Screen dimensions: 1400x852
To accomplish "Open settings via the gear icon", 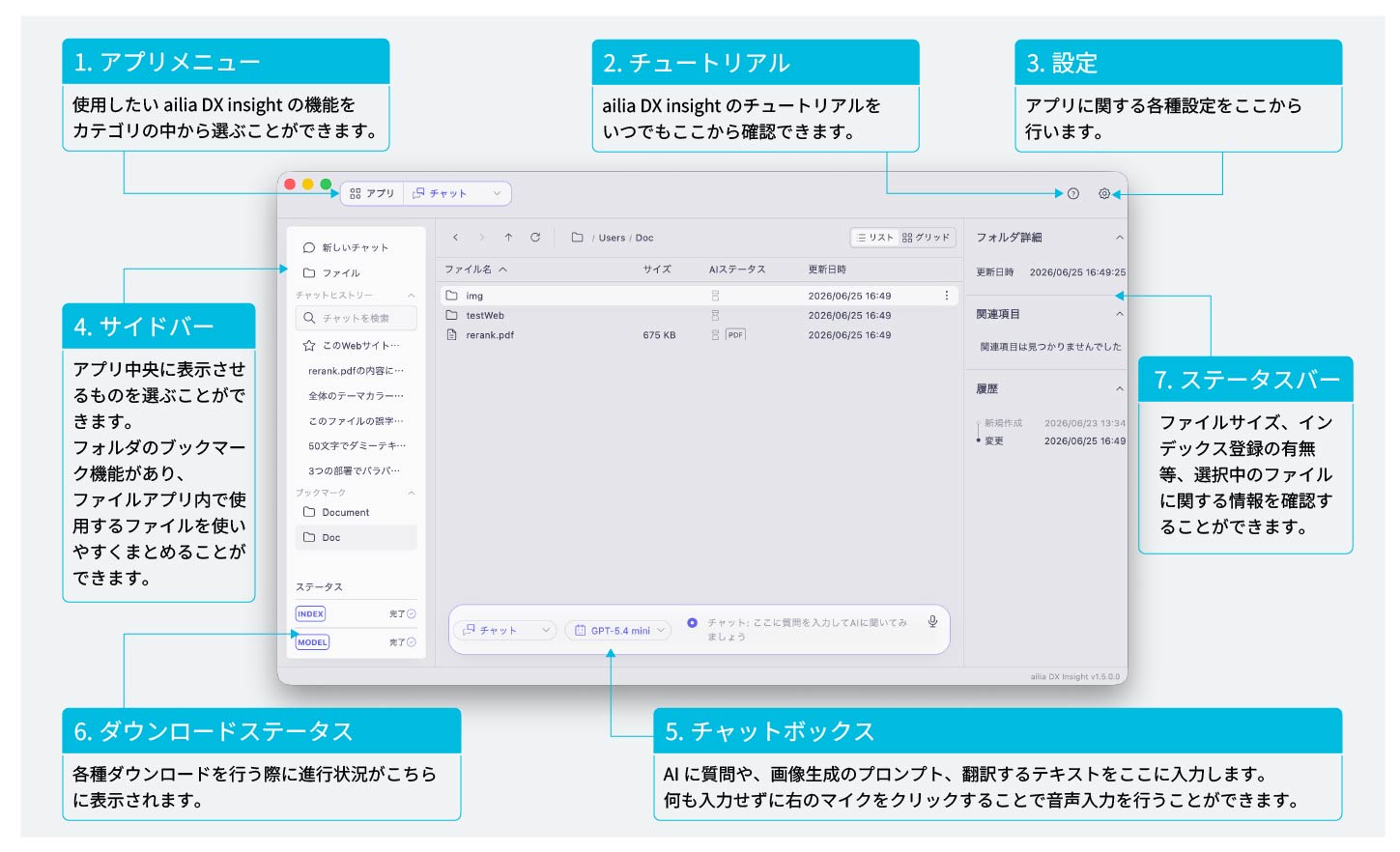I will point(1104,194).
